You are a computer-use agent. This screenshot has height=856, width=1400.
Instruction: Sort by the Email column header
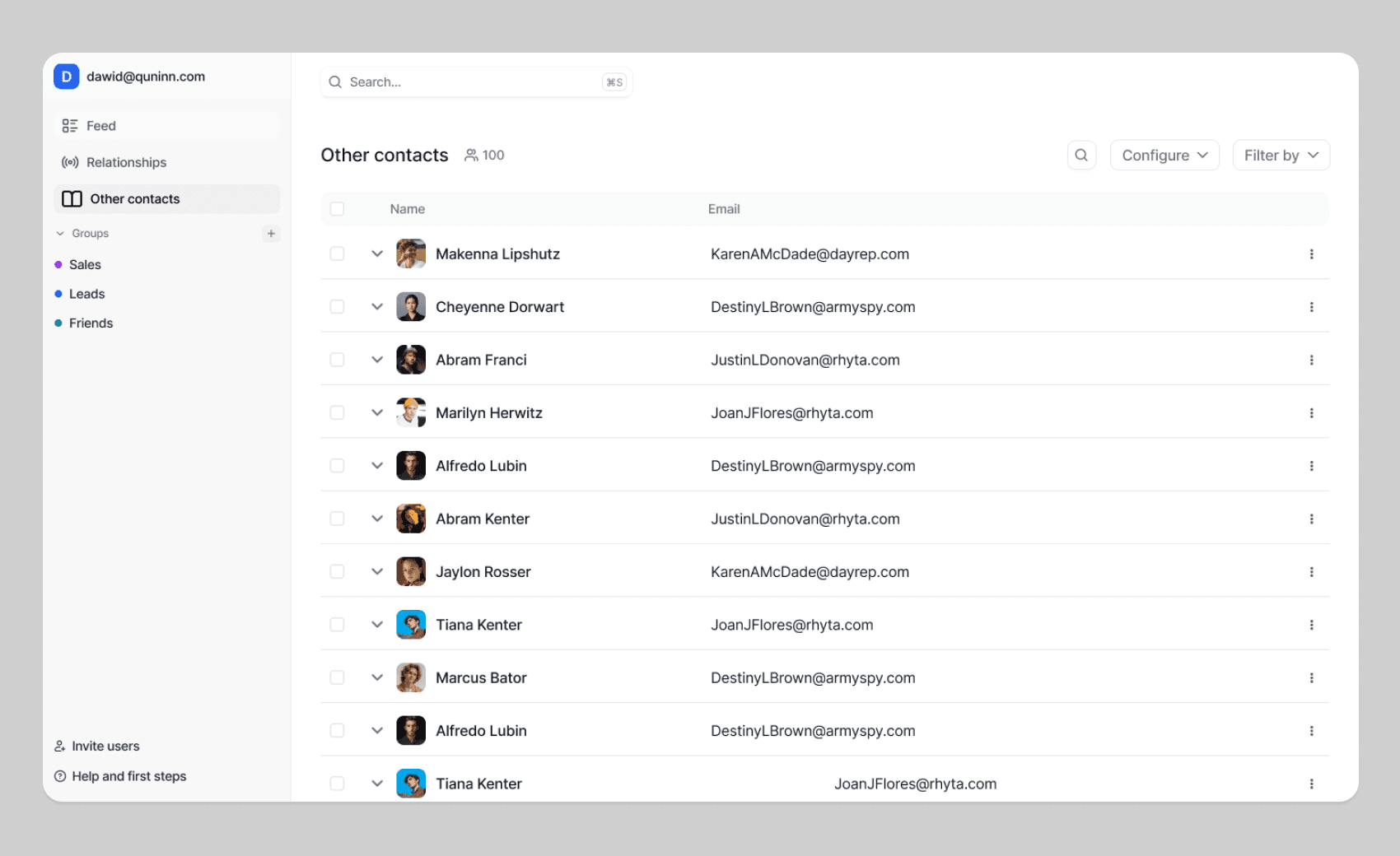[724, 209]
